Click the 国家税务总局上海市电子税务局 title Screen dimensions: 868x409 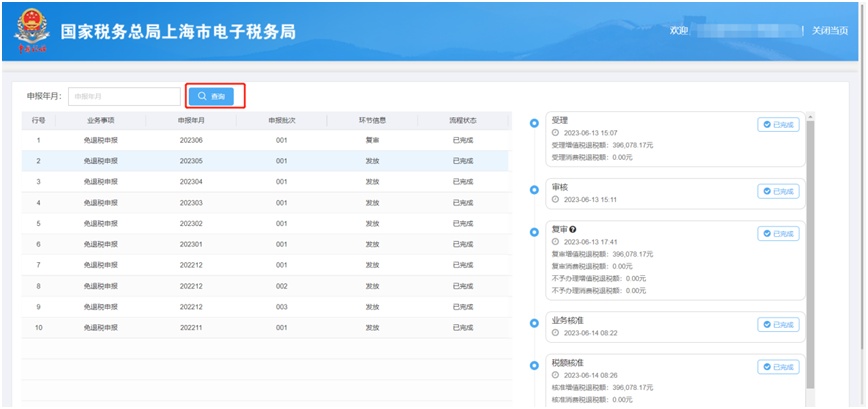(178, 32)
